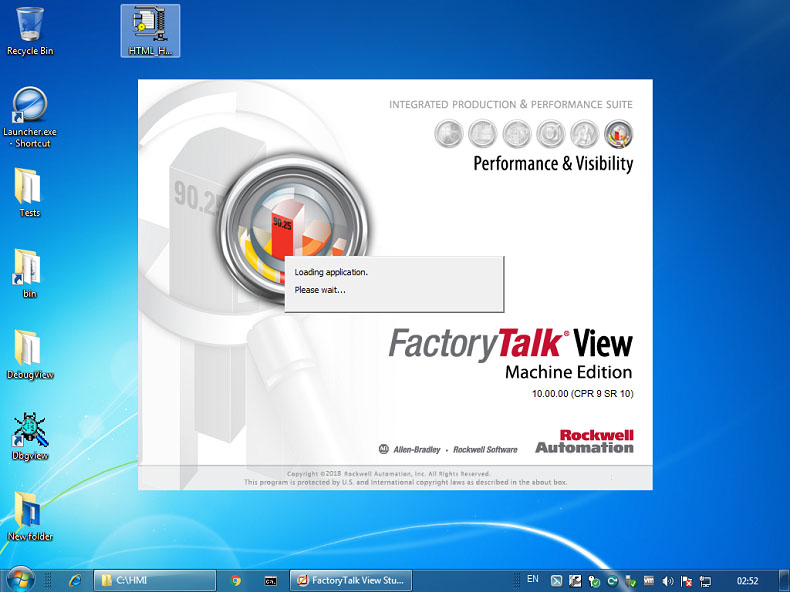
Task: Launch Internet Explorer from taskbar
Action: (x=75, y=580)
